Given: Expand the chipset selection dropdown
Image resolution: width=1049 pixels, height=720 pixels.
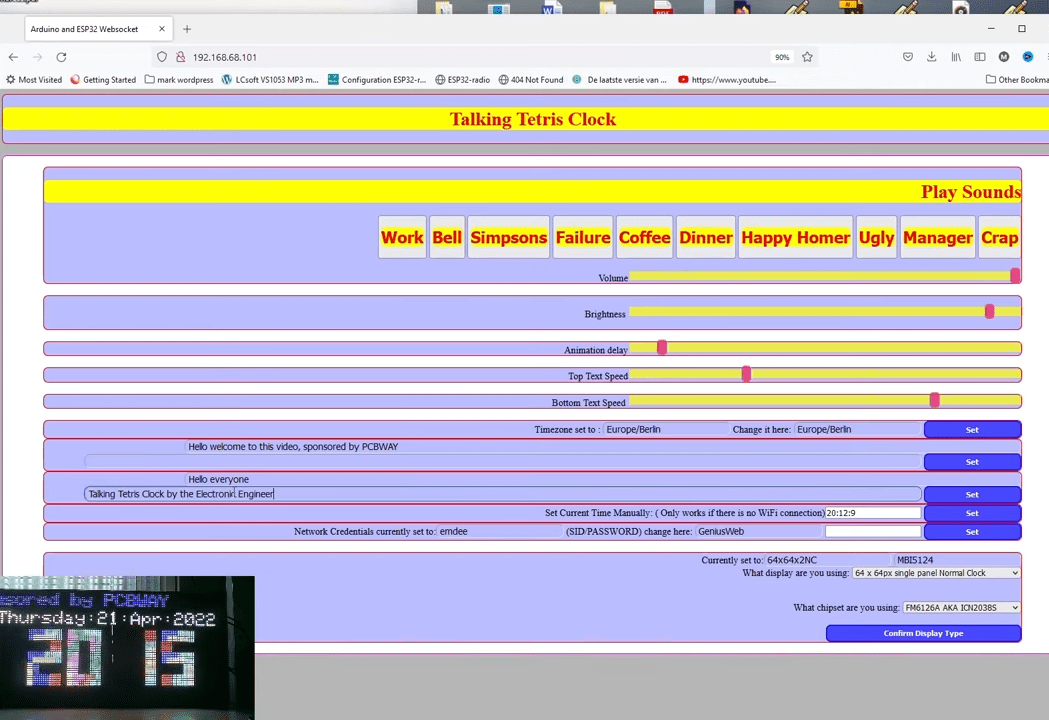Looking at the screenshot, I should click(x=960, y=607).
